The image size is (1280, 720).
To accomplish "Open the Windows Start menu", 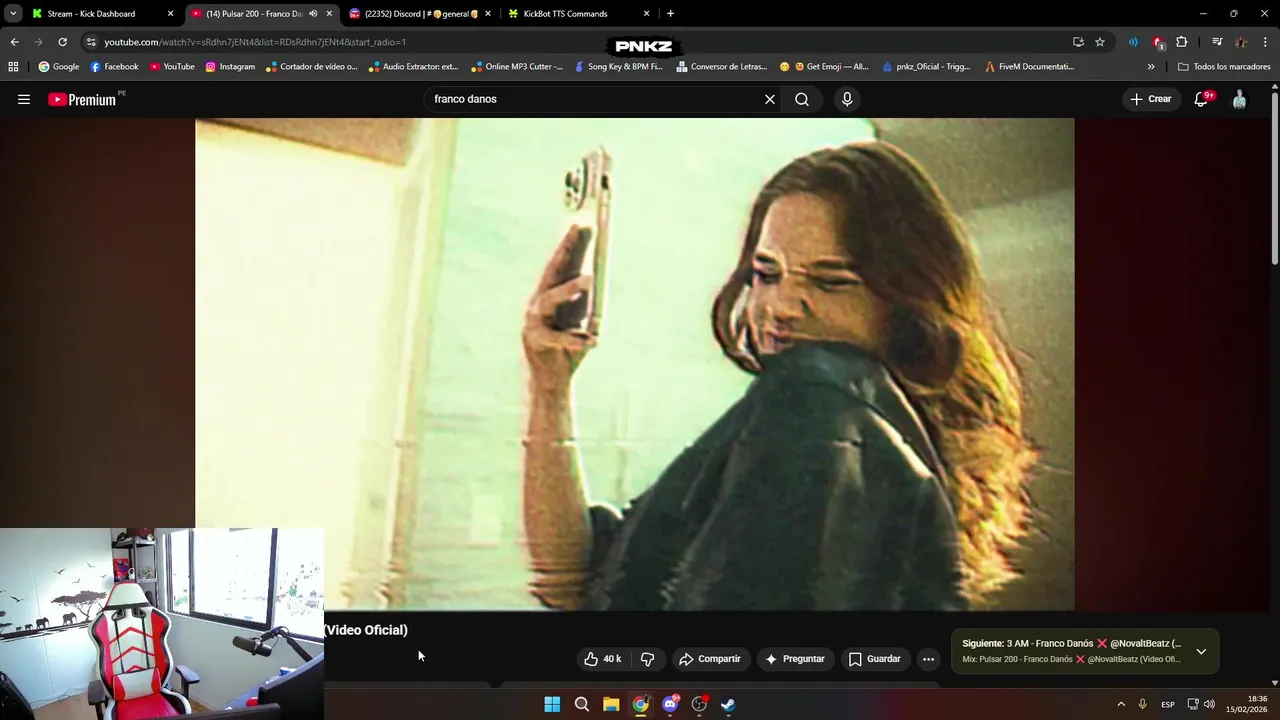I will (552, 704).
